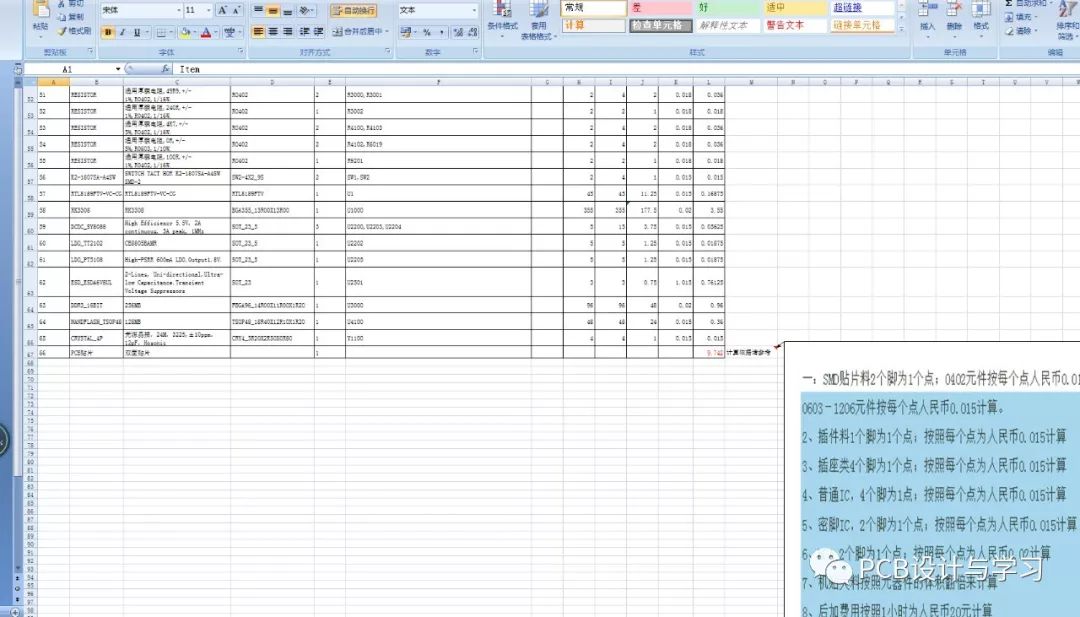Viewport: 1080px width, 617px height.
Task: Click the Name Box showing A1
Action: (x=68, y=70)
